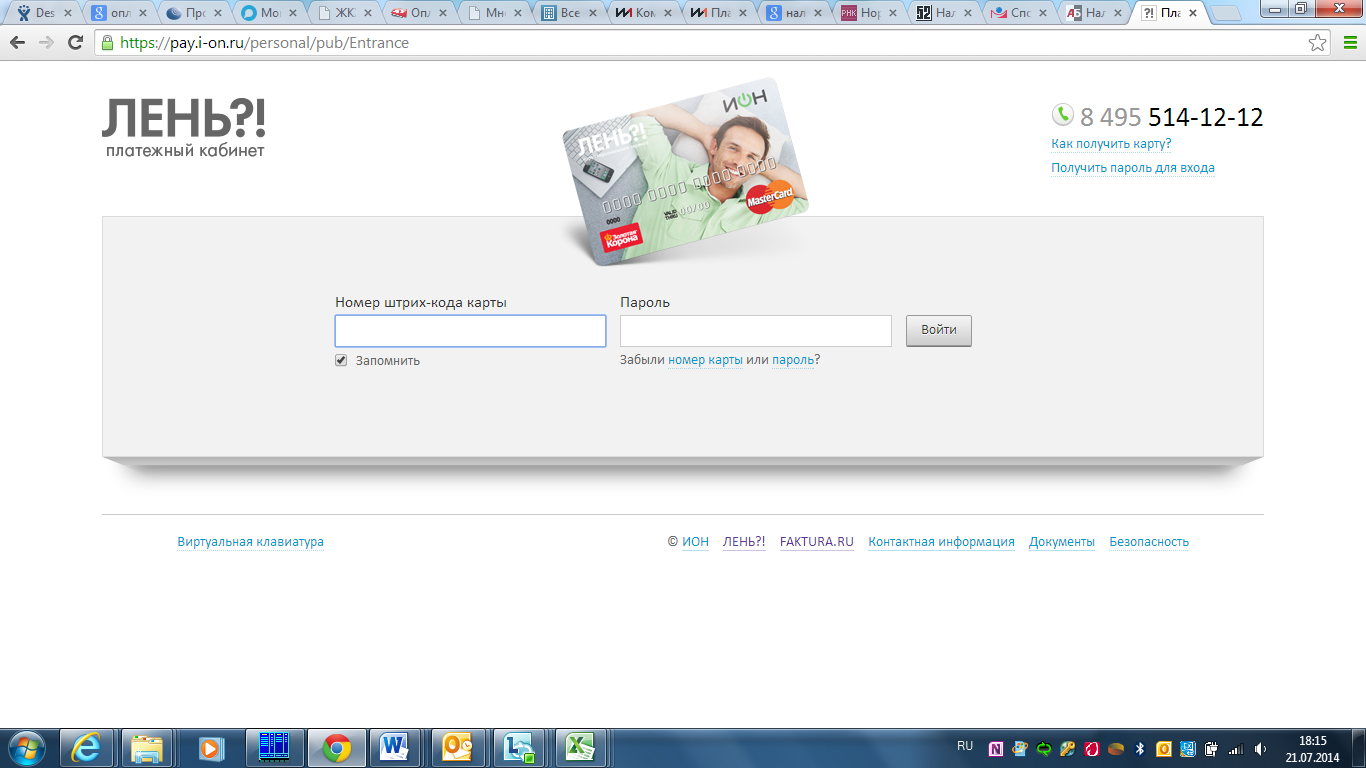1366x768 pixels.
Task: Click the 8 495 514-12-12 phone number
Action: pos(1171,117)
